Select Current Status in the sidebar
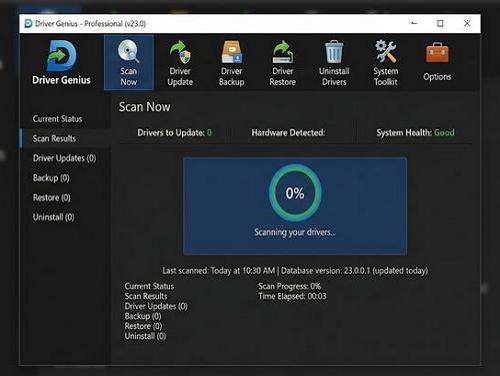This screenshot has width=500, height=376. [57, 119]
